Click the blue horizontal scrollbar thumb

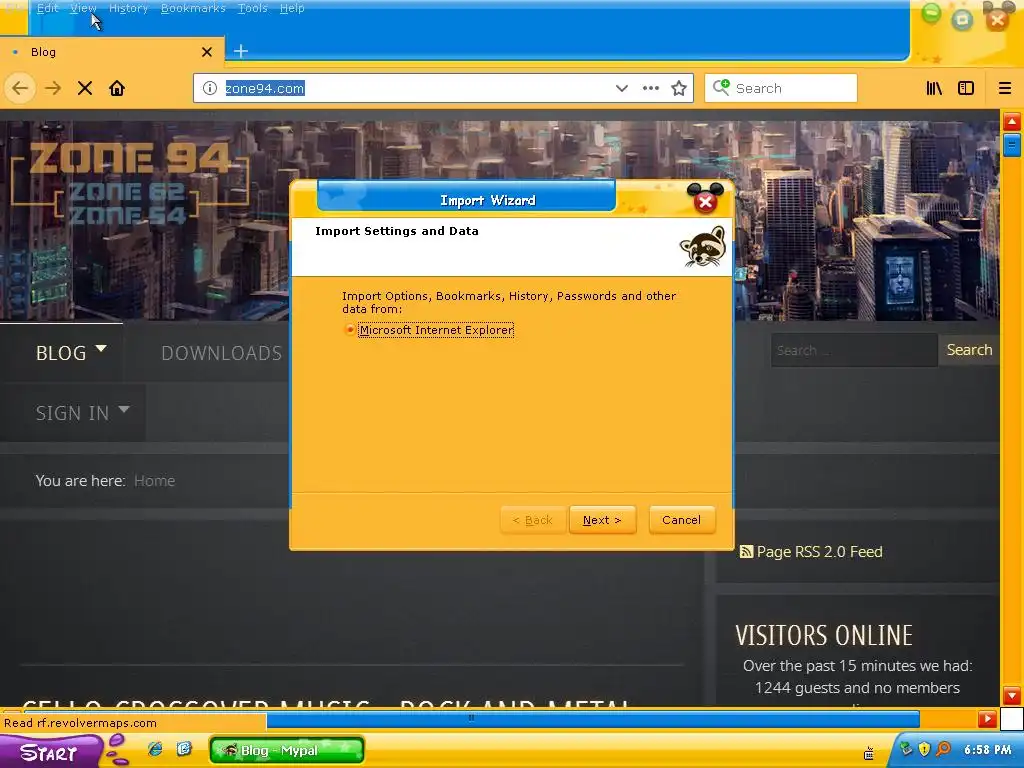tap(593, 719)
